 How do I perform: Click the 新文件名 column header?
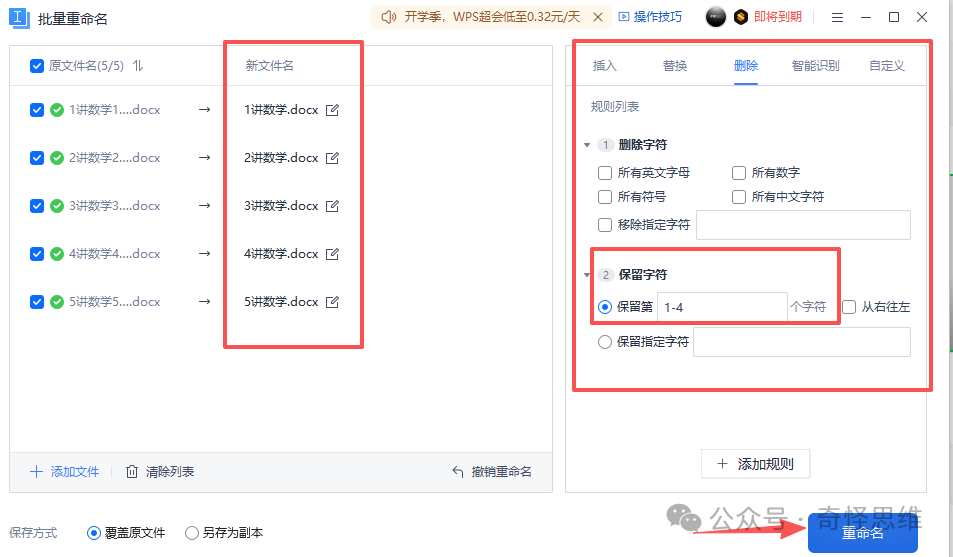pos(269,66)
